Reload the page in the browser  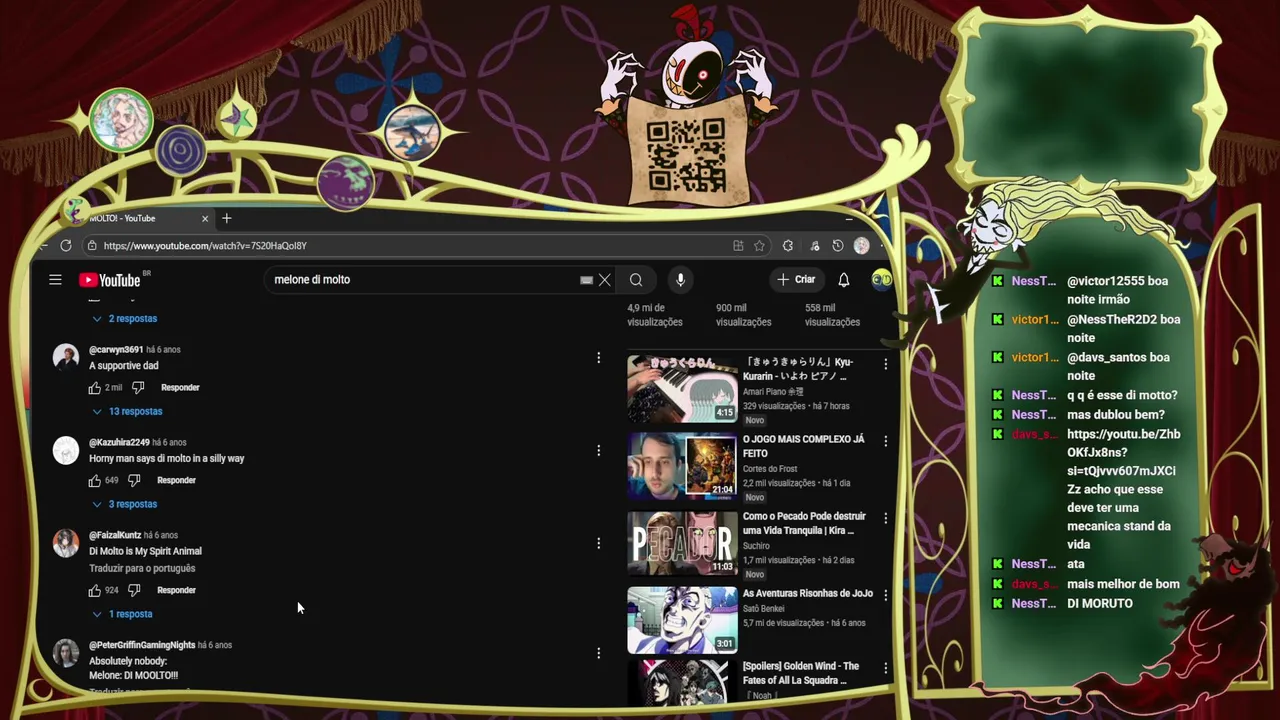tap(66, 245)
